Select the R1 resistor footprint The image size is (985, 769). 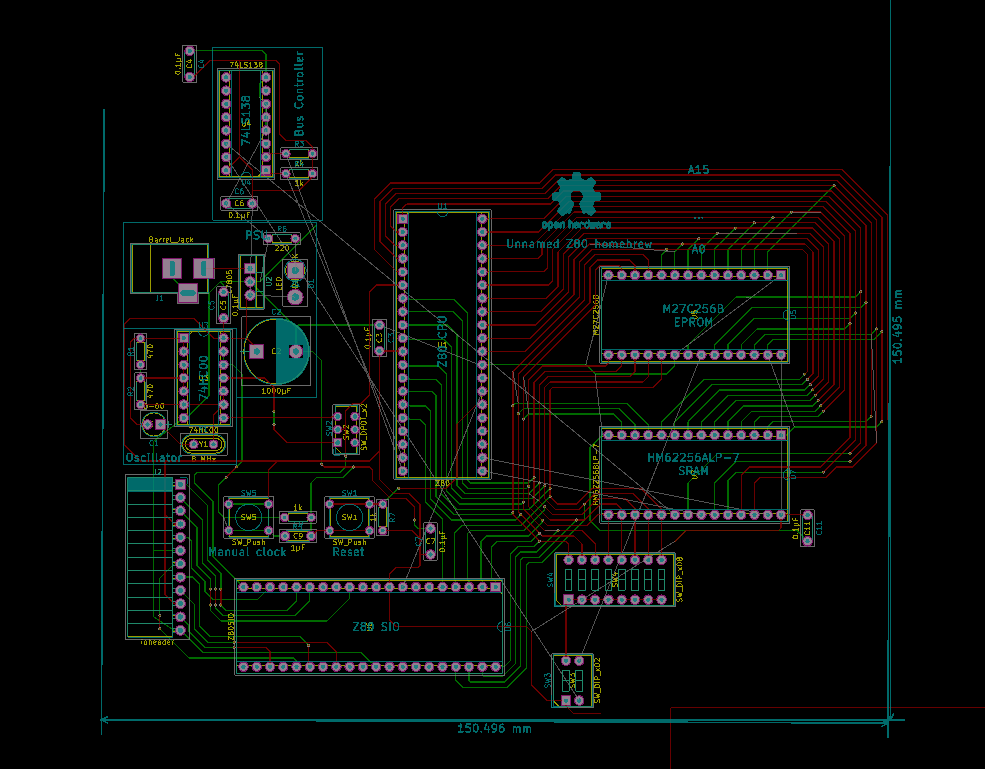141,352
